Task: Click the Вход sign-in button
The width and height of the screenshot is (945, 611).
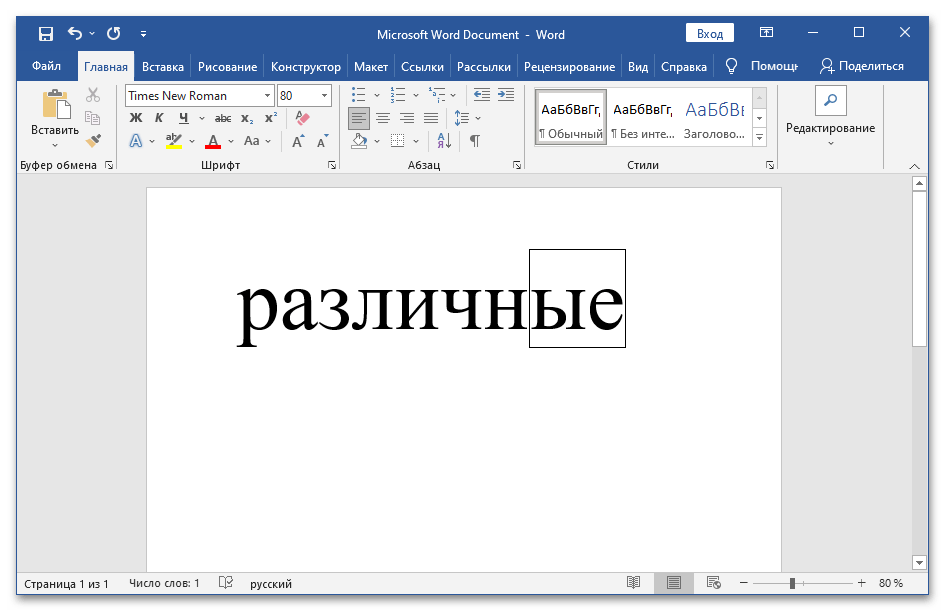Action: pyautogui.click(x=709, y=34)
